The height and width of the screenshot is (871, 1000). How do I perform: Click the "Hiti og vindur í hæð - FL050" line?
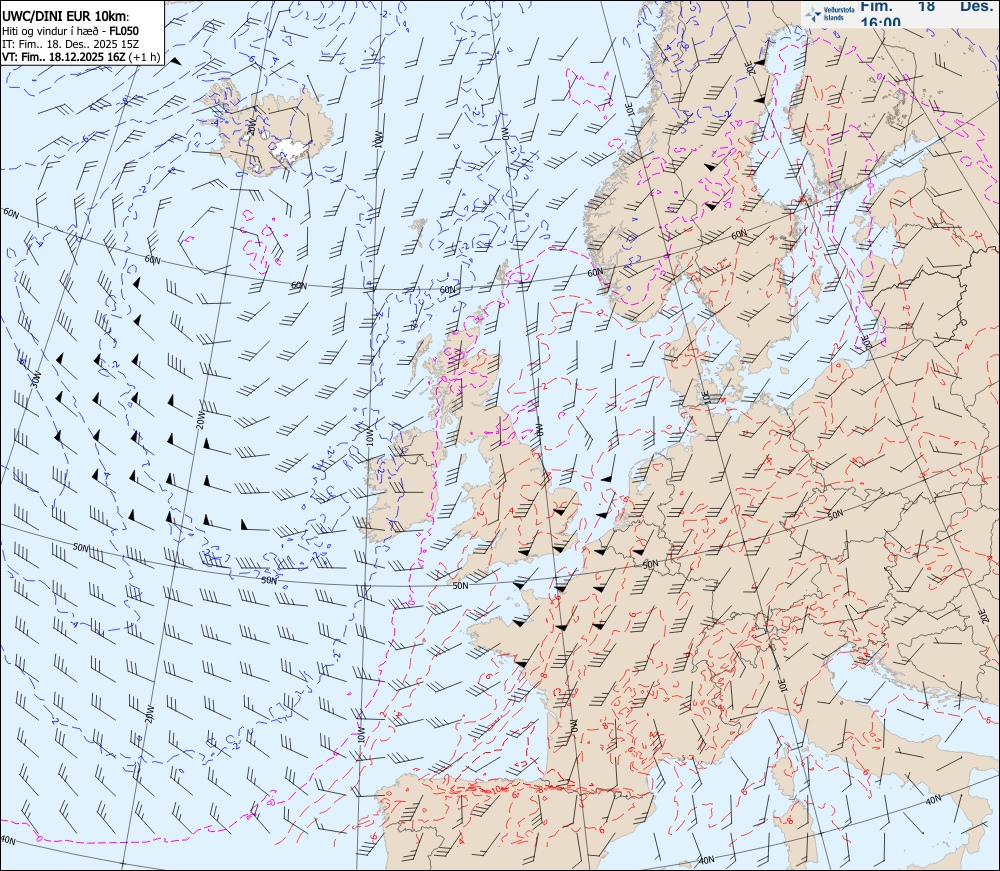71,31
